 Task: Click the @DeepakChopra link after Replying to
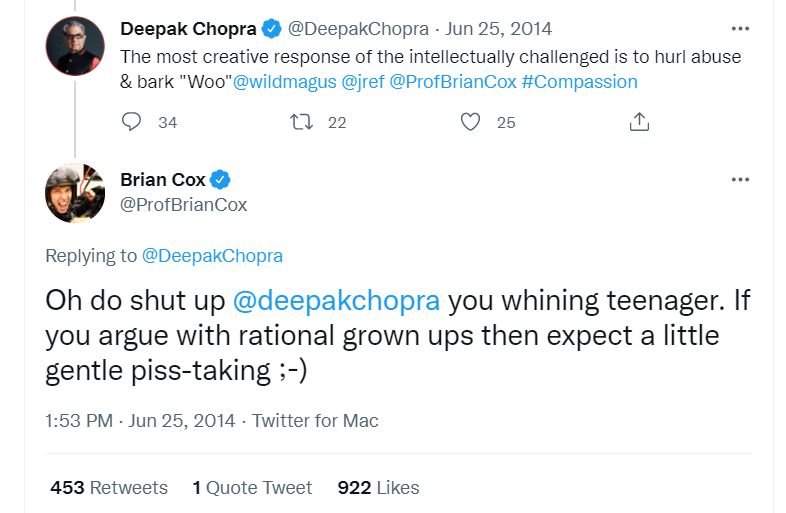click(212, 256)
